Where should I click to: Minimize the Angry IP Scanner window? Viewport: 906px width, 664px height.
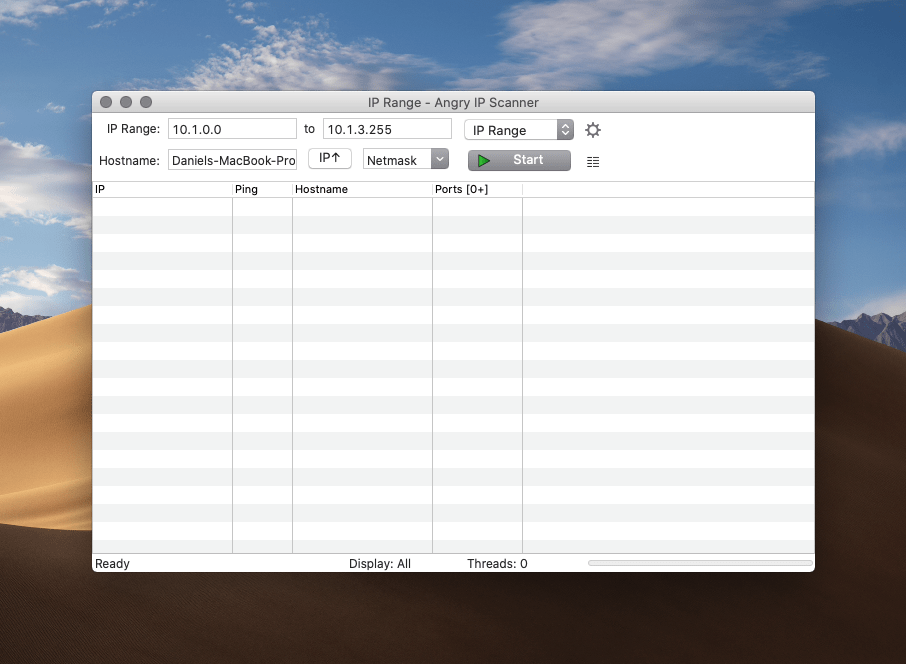126,102
